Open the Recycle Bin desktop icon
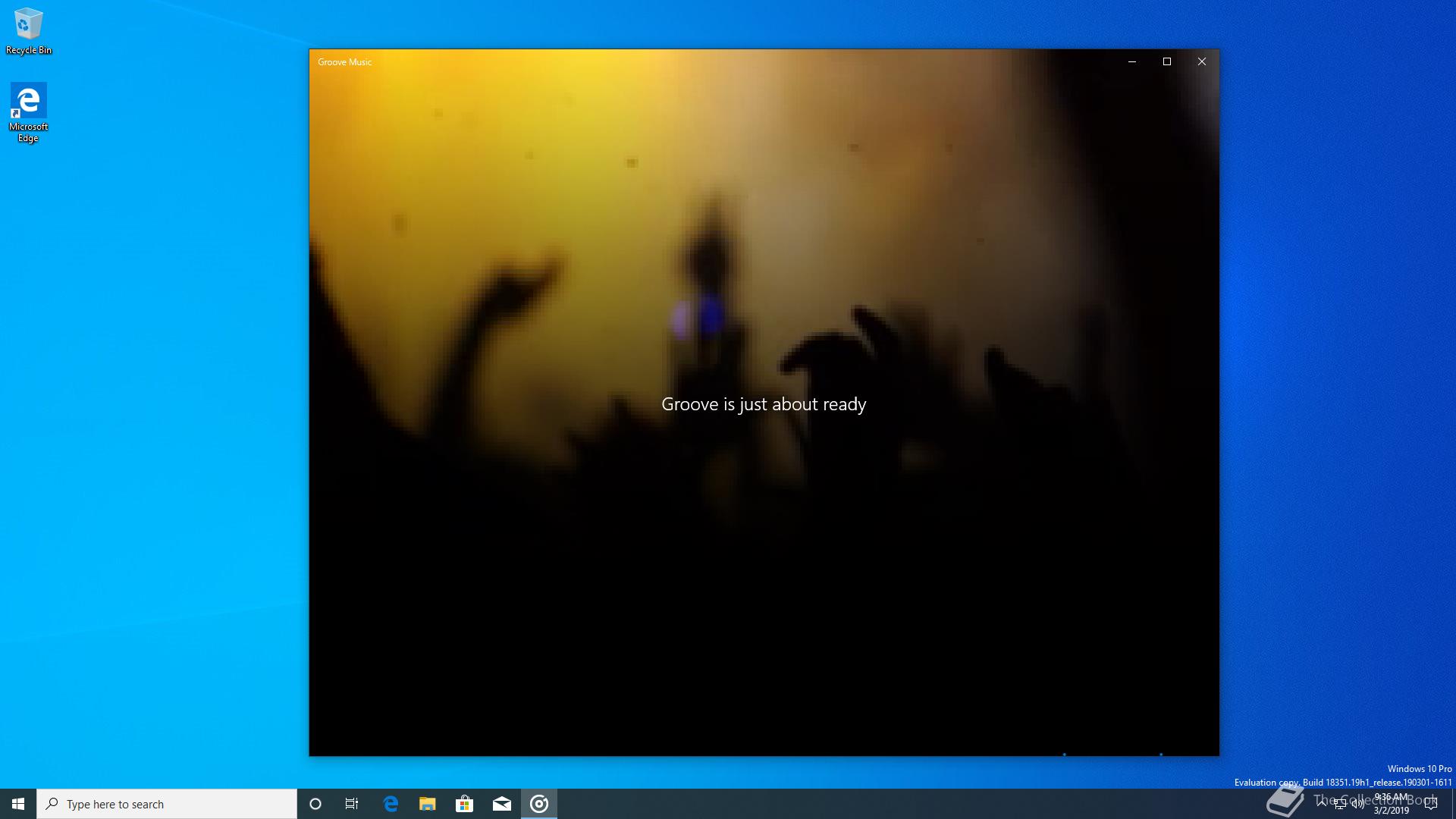Image resolution: width=1456 pixels, height=819 pixels. point(28,31)
